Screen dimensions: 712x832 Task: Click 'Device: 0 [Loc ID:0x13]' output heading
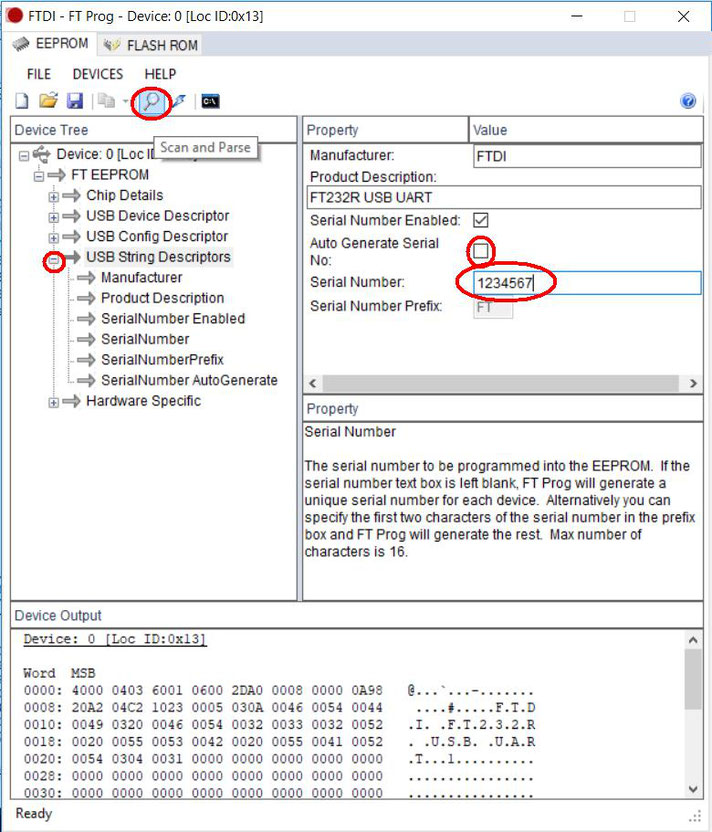pos(115,639)
